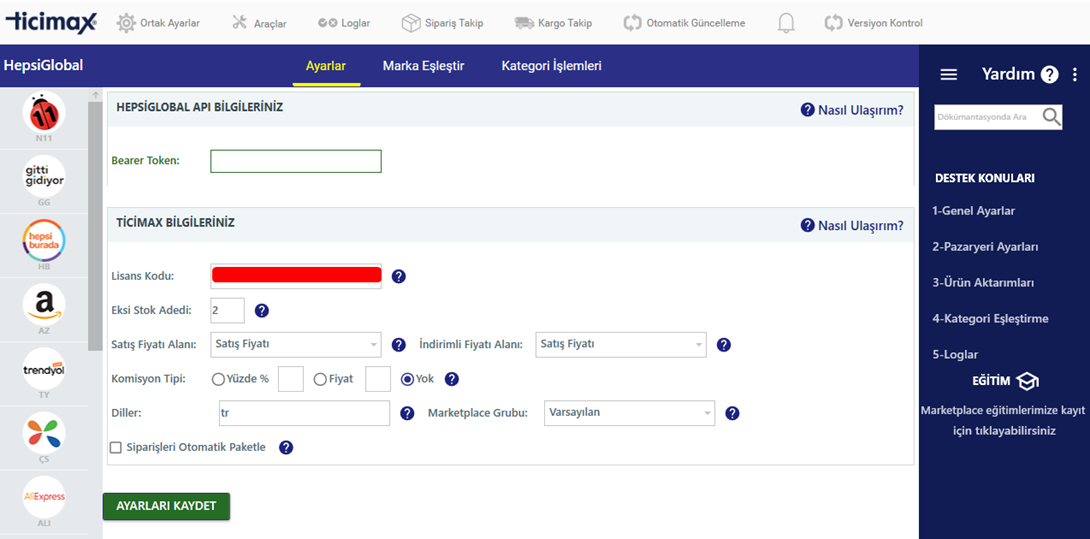Click the sidebar scroll-up arrow

tap(95, 95)
